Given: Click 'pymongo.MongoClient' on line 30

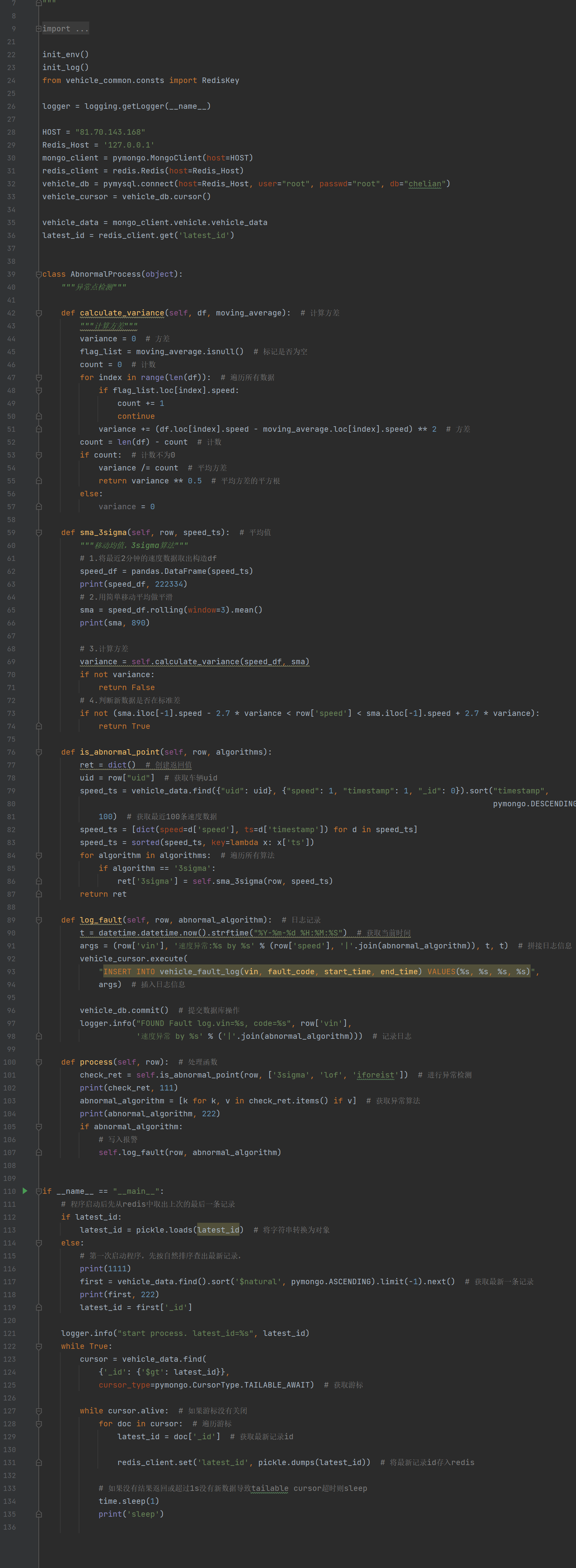Looking at the screenshot, I should click(157, 158).
